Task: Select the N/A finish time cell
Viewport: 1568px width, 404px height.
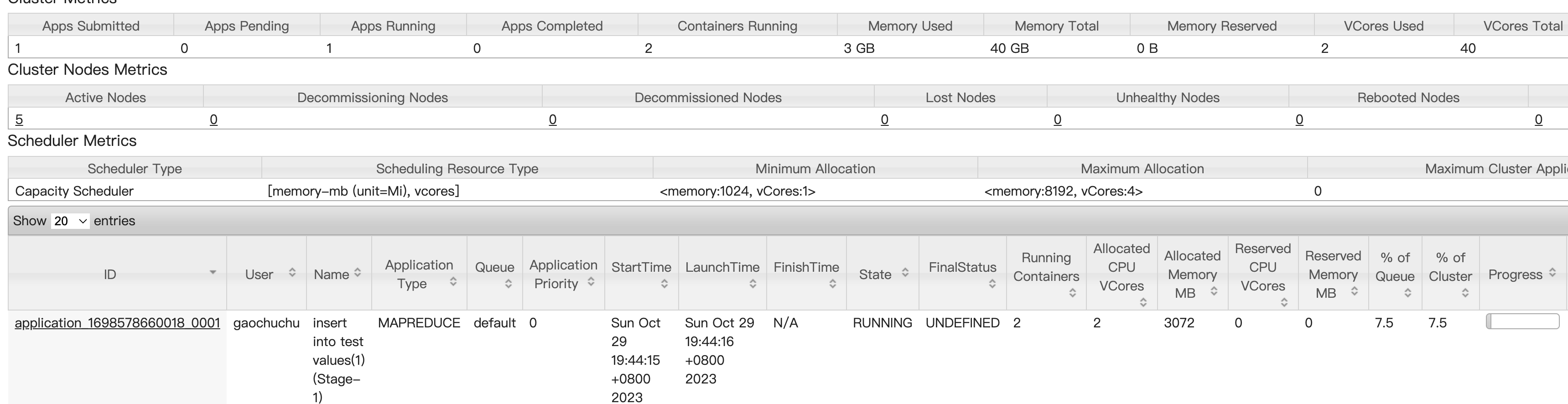Action: click(785, 322)
